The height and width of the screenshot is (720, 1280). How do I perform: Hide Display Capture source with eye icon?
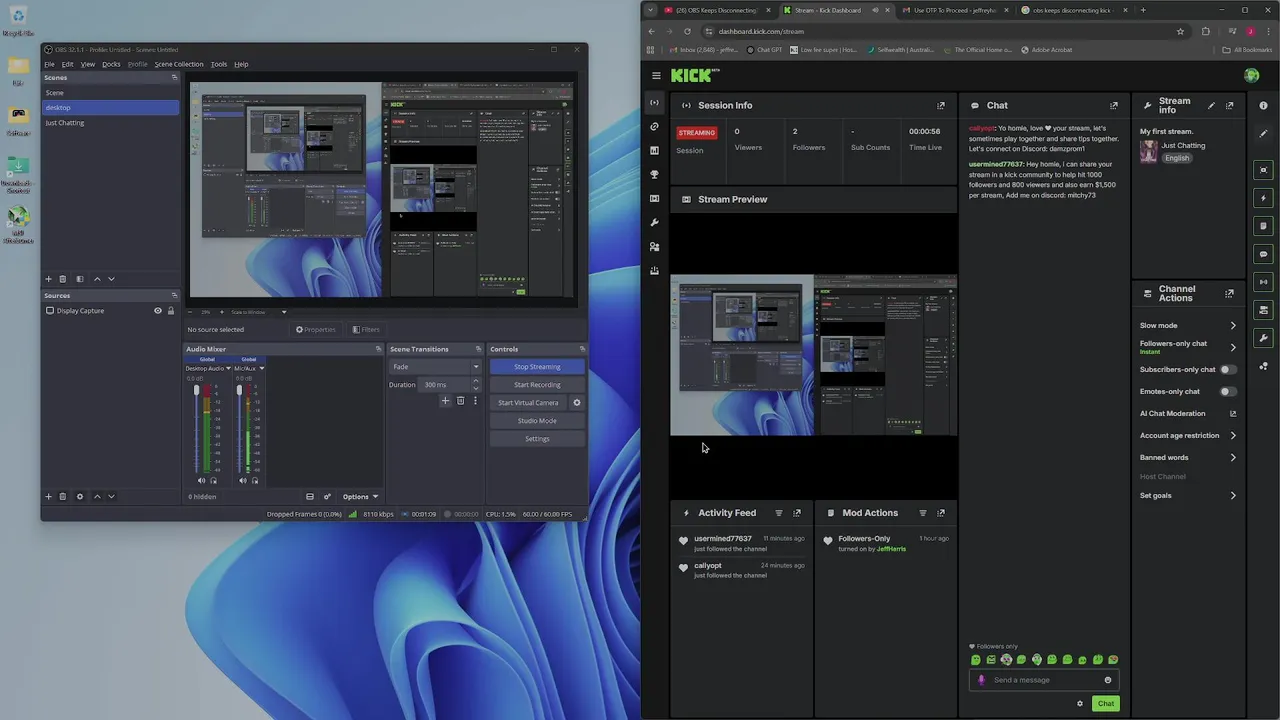coord(157,311)
